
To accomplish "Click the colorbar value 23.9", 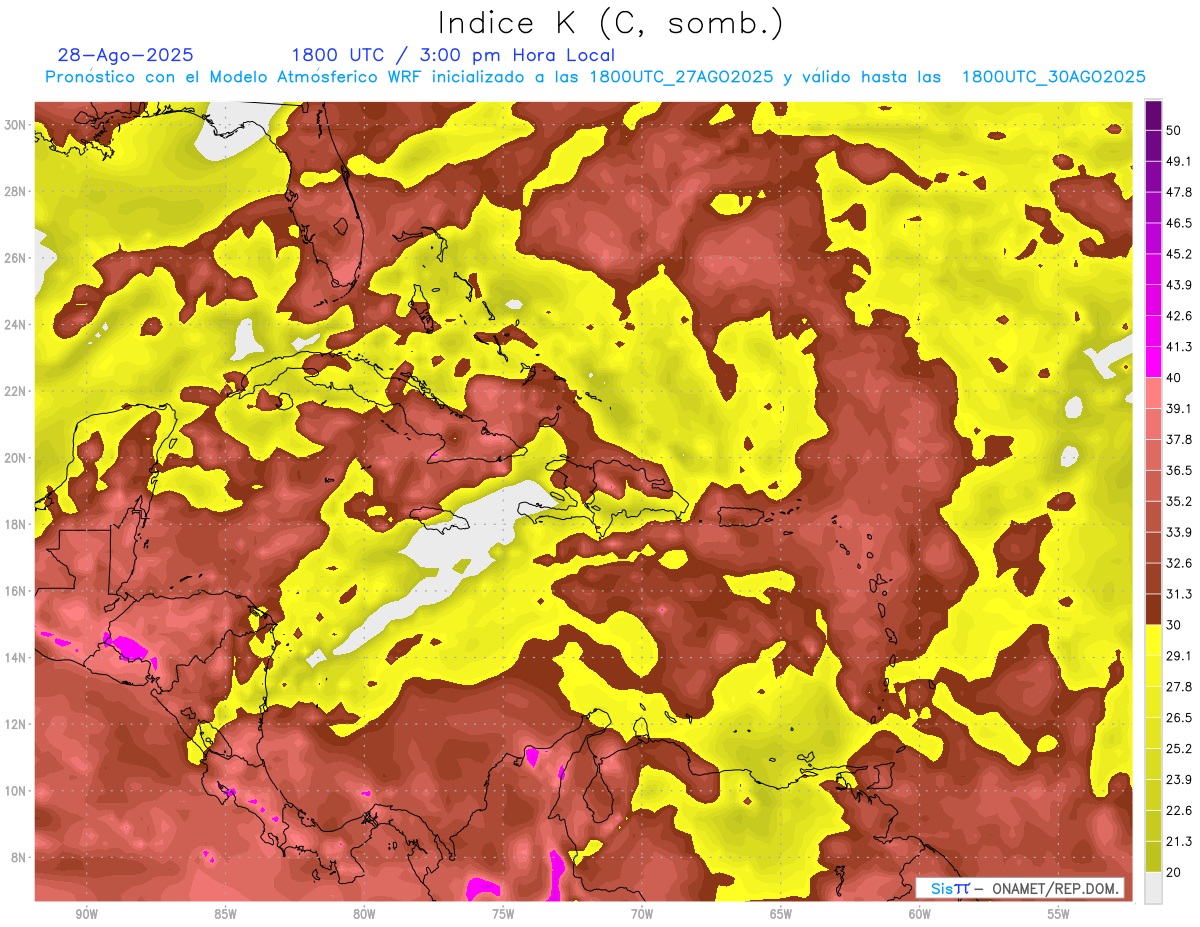I will coord(1179,779).
